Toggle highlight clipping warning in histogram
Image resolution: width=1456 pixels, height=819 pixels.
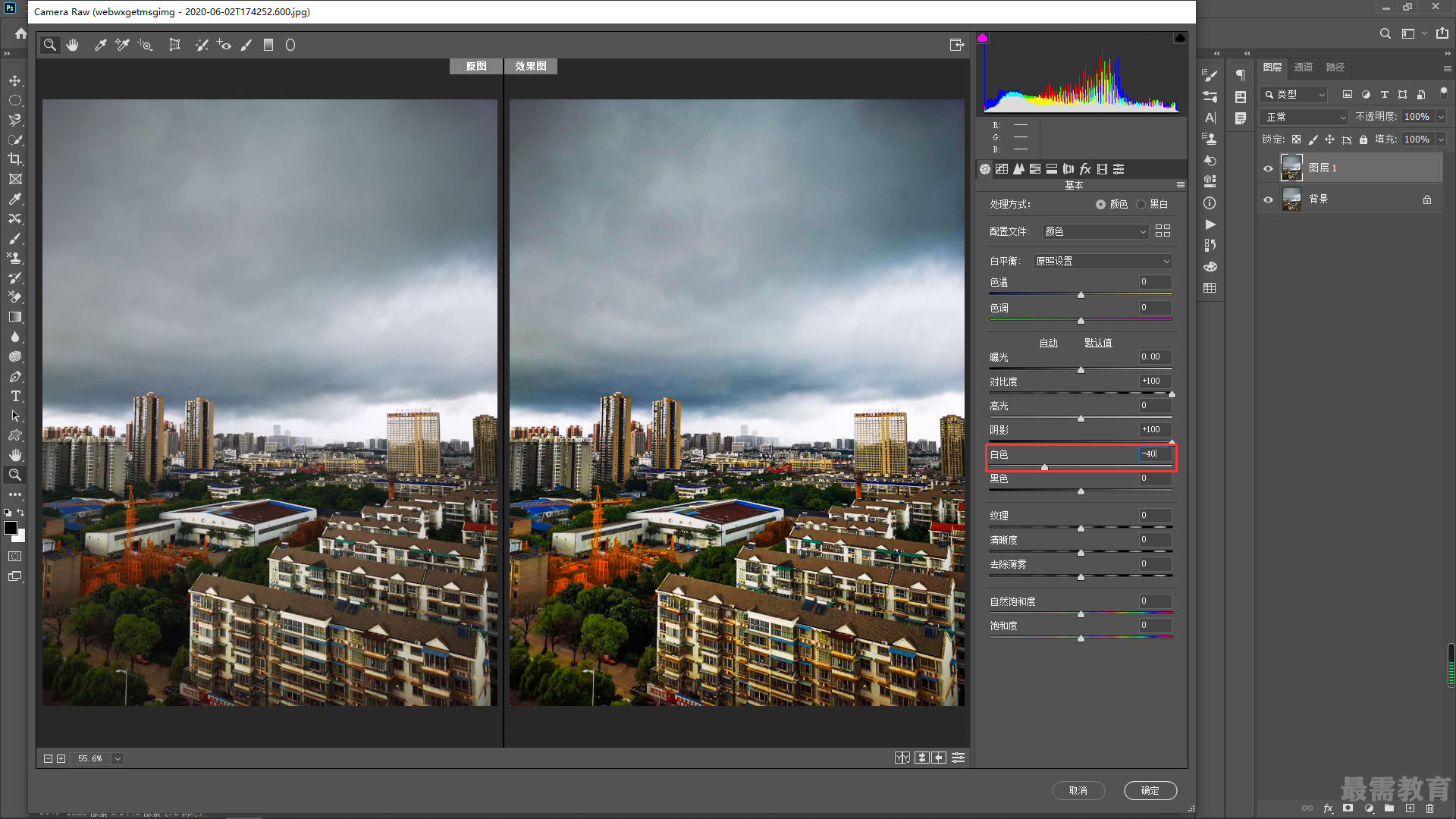coord(1180,38)
